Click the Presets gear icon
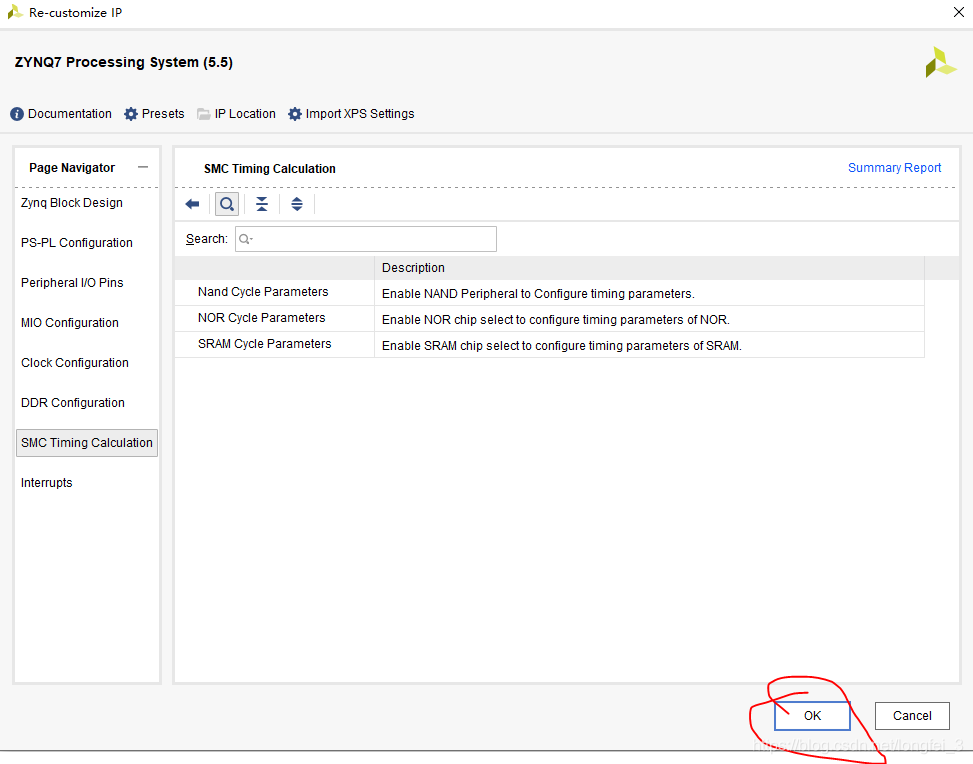Image resolution: width=973 pixels, height=764 pixels. [x=131, y=114]
